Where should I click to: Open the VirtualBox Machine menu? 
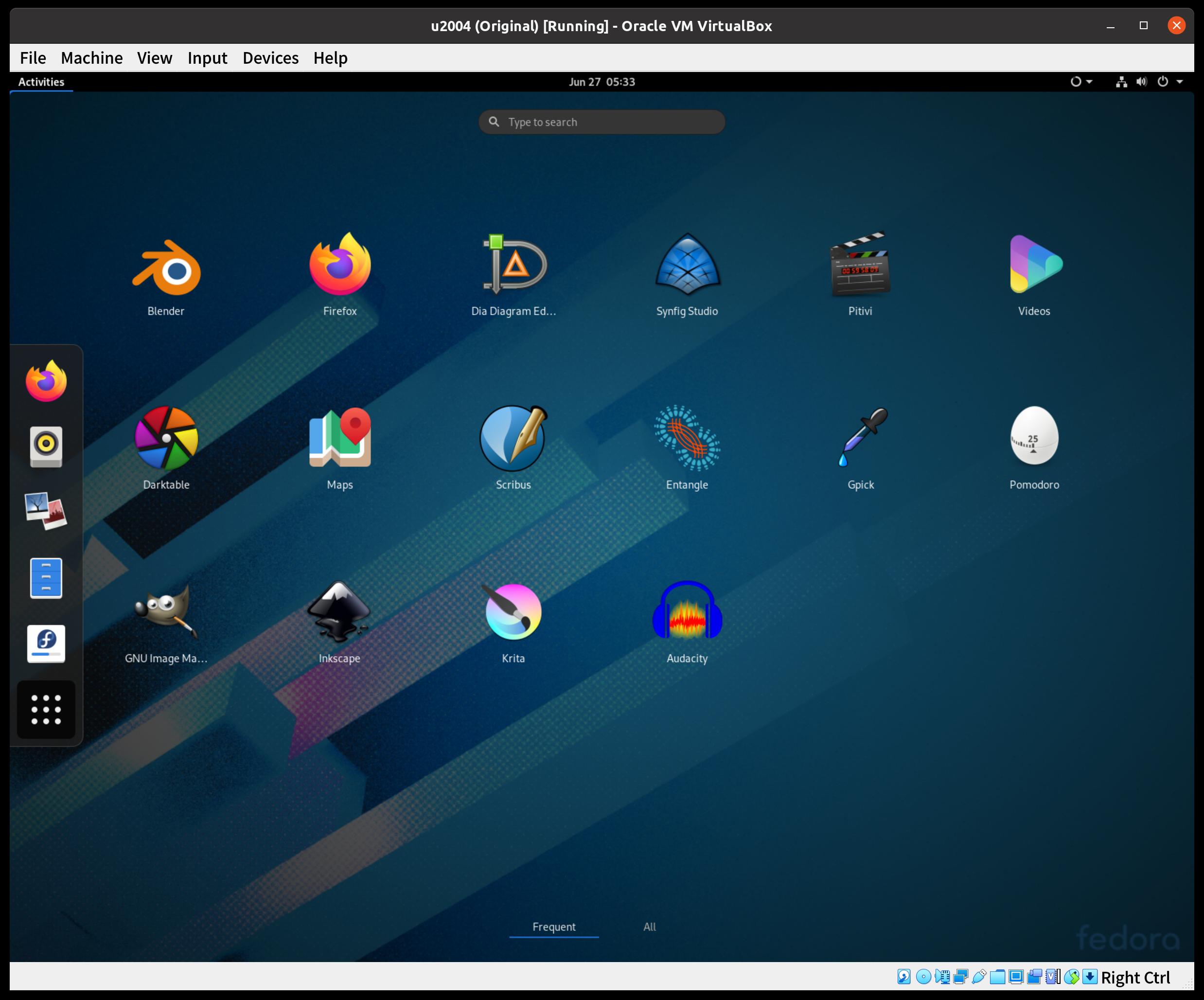pyautogui.click(x=92, y=58)
